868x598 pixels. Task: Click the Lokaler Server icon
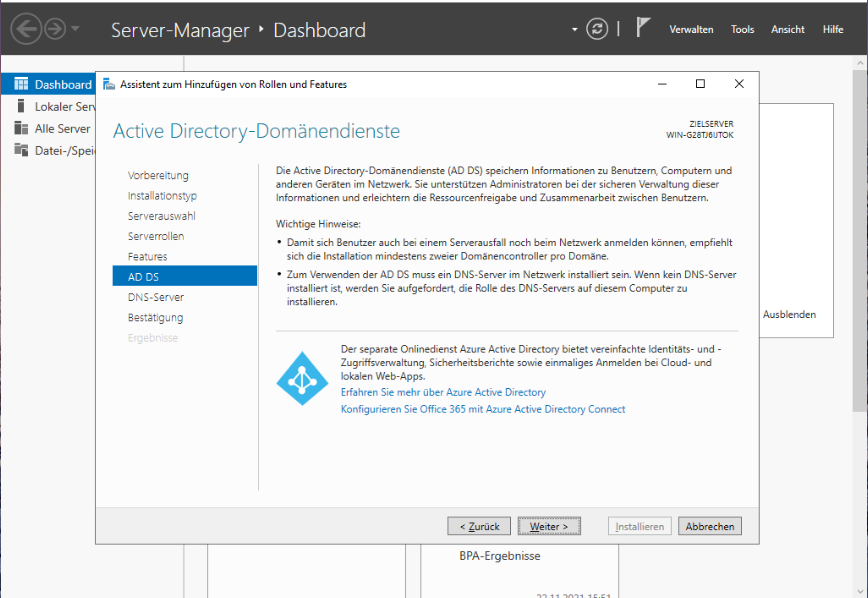point(21,106)
